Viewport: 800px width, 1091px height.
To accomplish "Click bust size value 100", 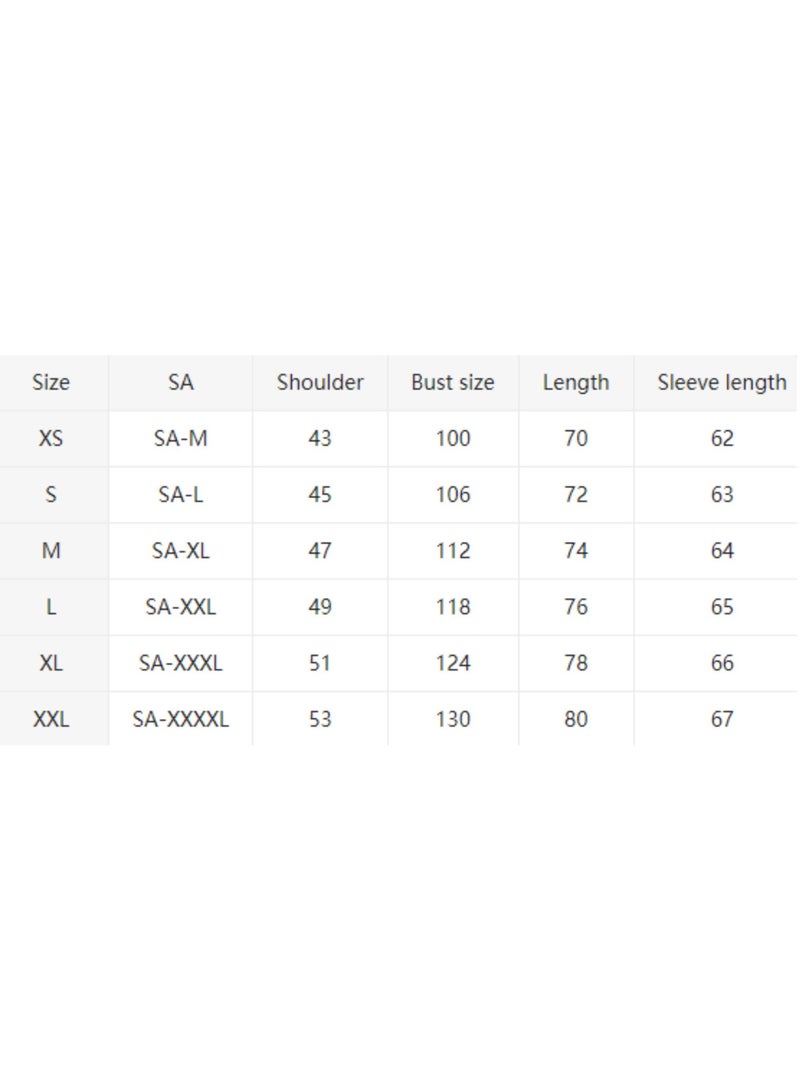I will point(453,438).
